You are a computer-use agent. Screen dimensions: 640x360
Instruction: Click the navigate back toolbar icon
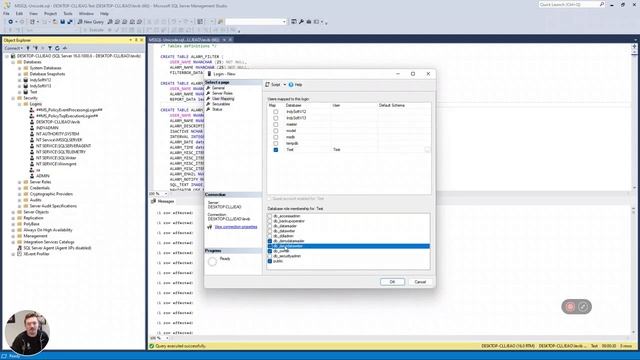coord(10,22)
